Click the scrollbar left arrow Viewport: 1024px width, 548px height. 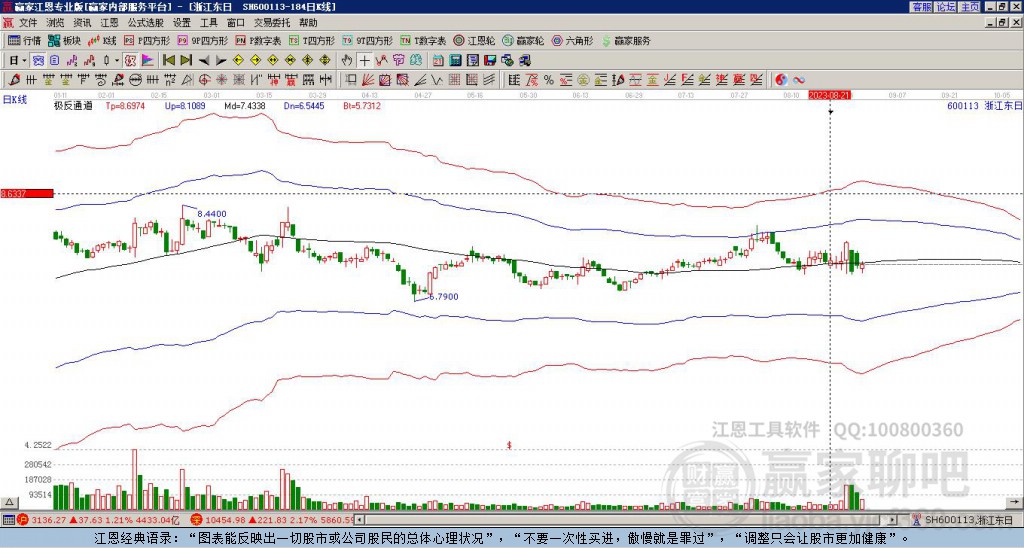point(360,520)
